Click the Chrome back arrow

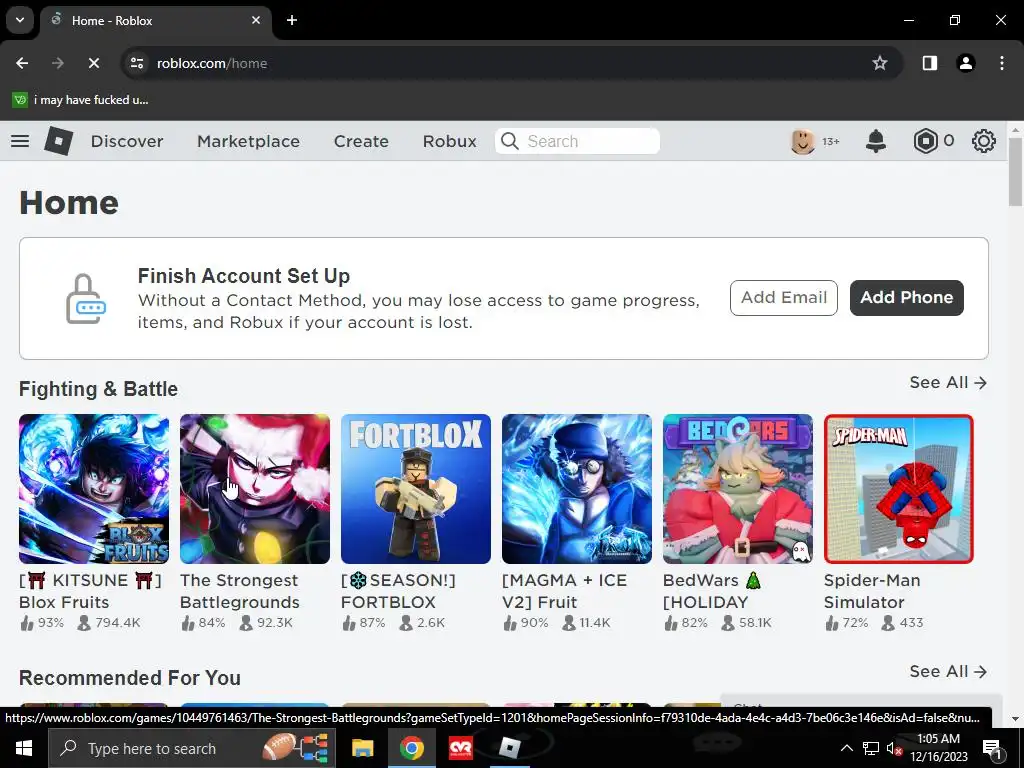tap(22, 63)
